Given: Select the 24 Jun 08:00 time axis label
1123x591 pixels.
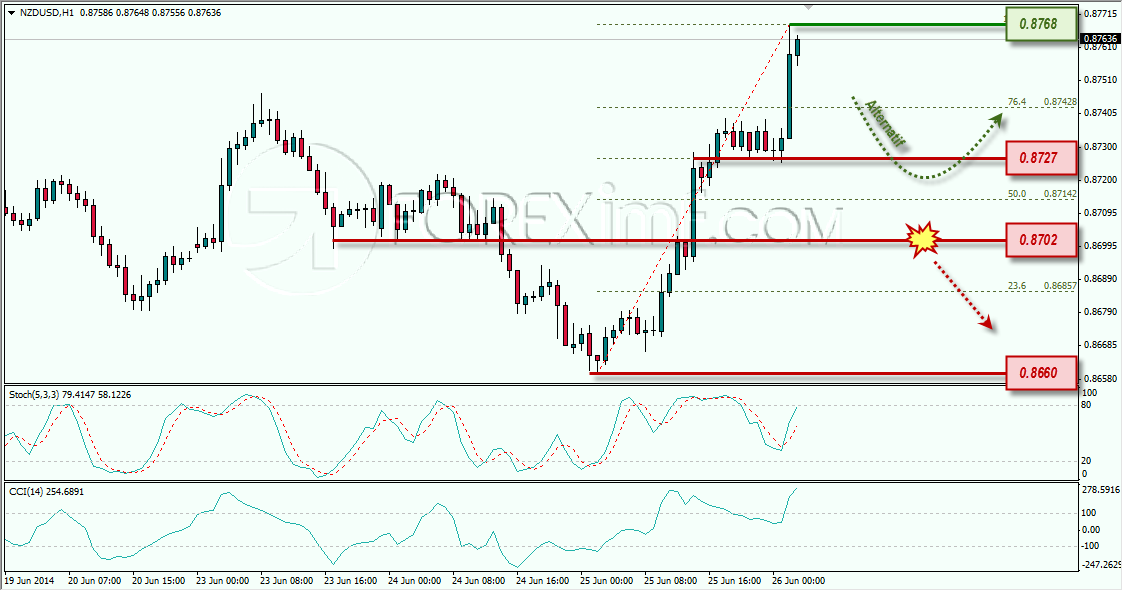Looking at the screenshot, I should tap(478, 581).
